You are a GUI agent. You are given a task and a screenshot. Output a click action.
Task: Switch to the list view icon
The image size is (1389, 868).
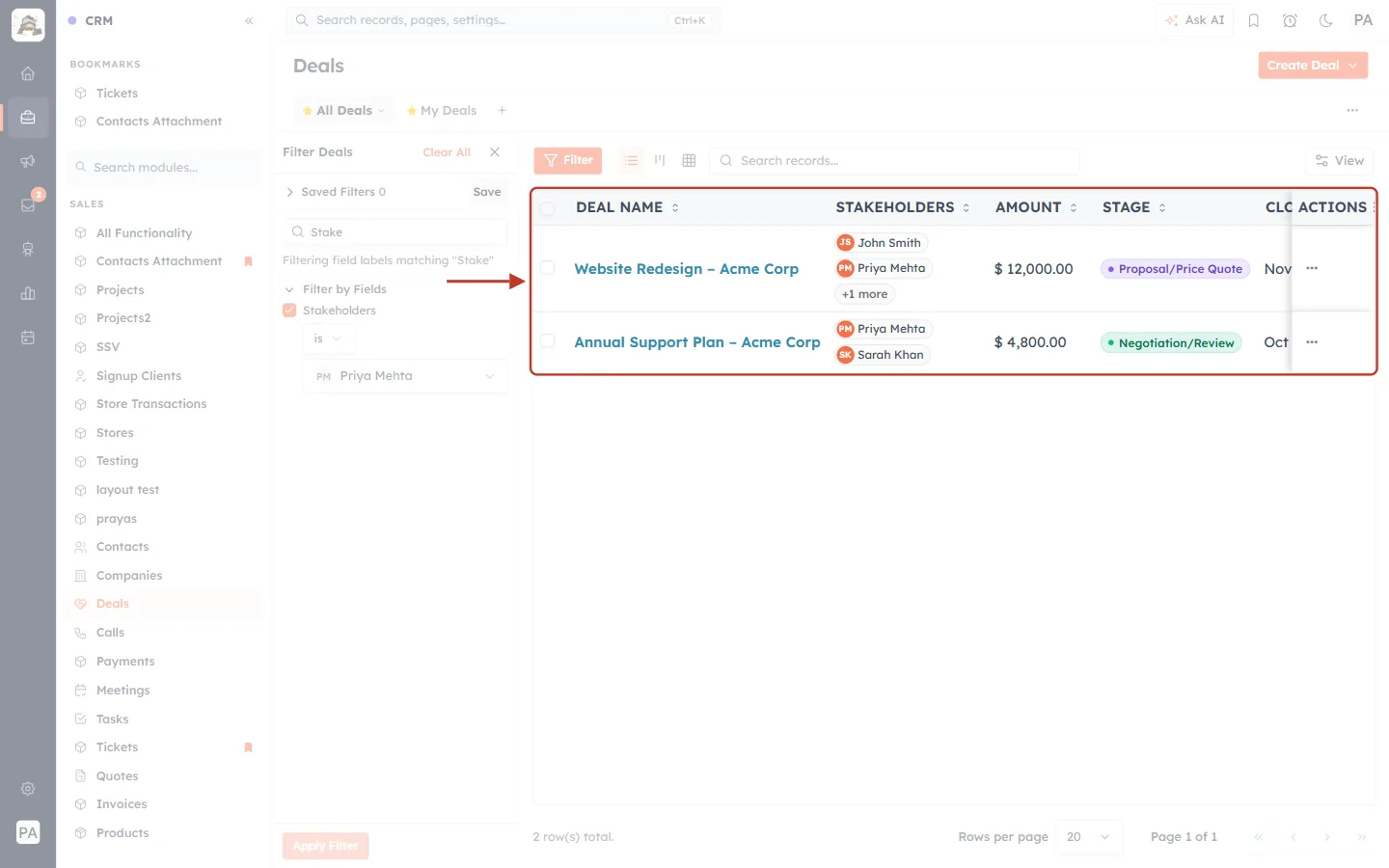pos(631,160)
